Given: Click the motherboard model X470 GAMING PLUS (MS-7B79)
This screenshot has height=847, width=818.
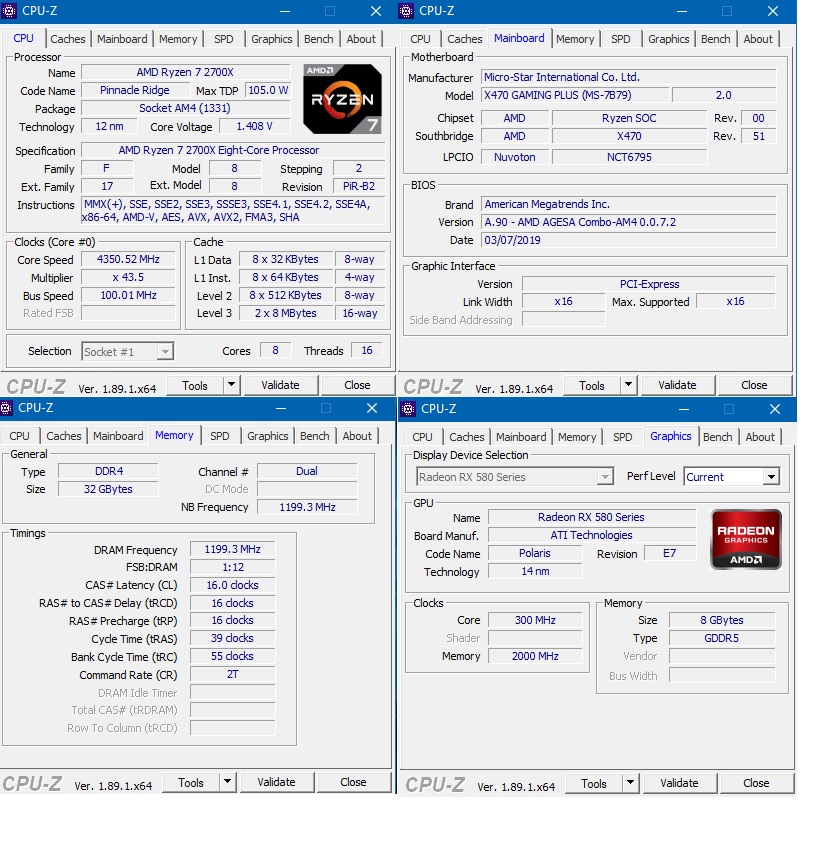Looking at the screenshot, I should (x=575, y=95).
